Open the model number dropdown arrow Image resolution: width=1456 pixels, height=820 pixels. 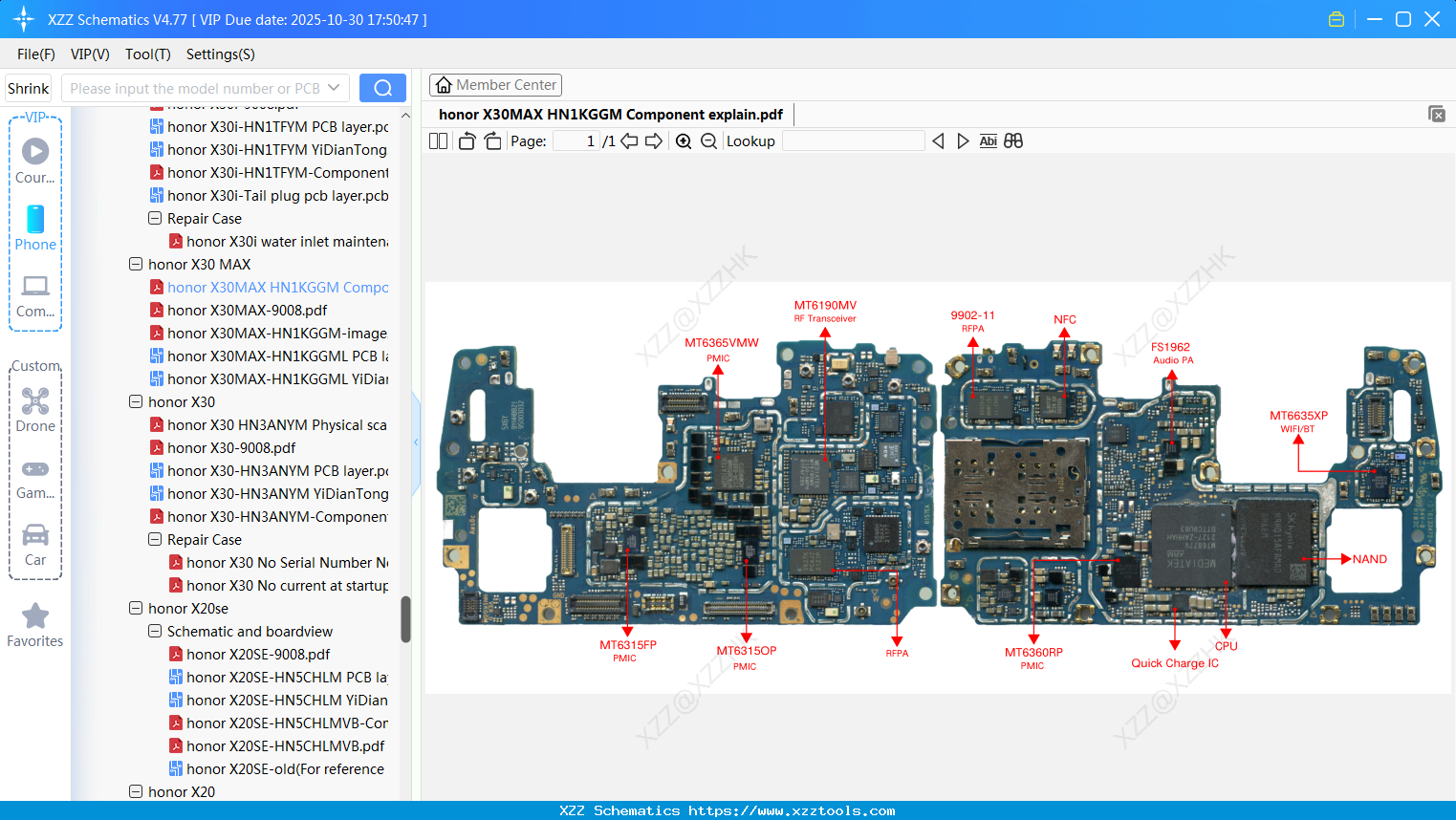[x=334, y=88]
